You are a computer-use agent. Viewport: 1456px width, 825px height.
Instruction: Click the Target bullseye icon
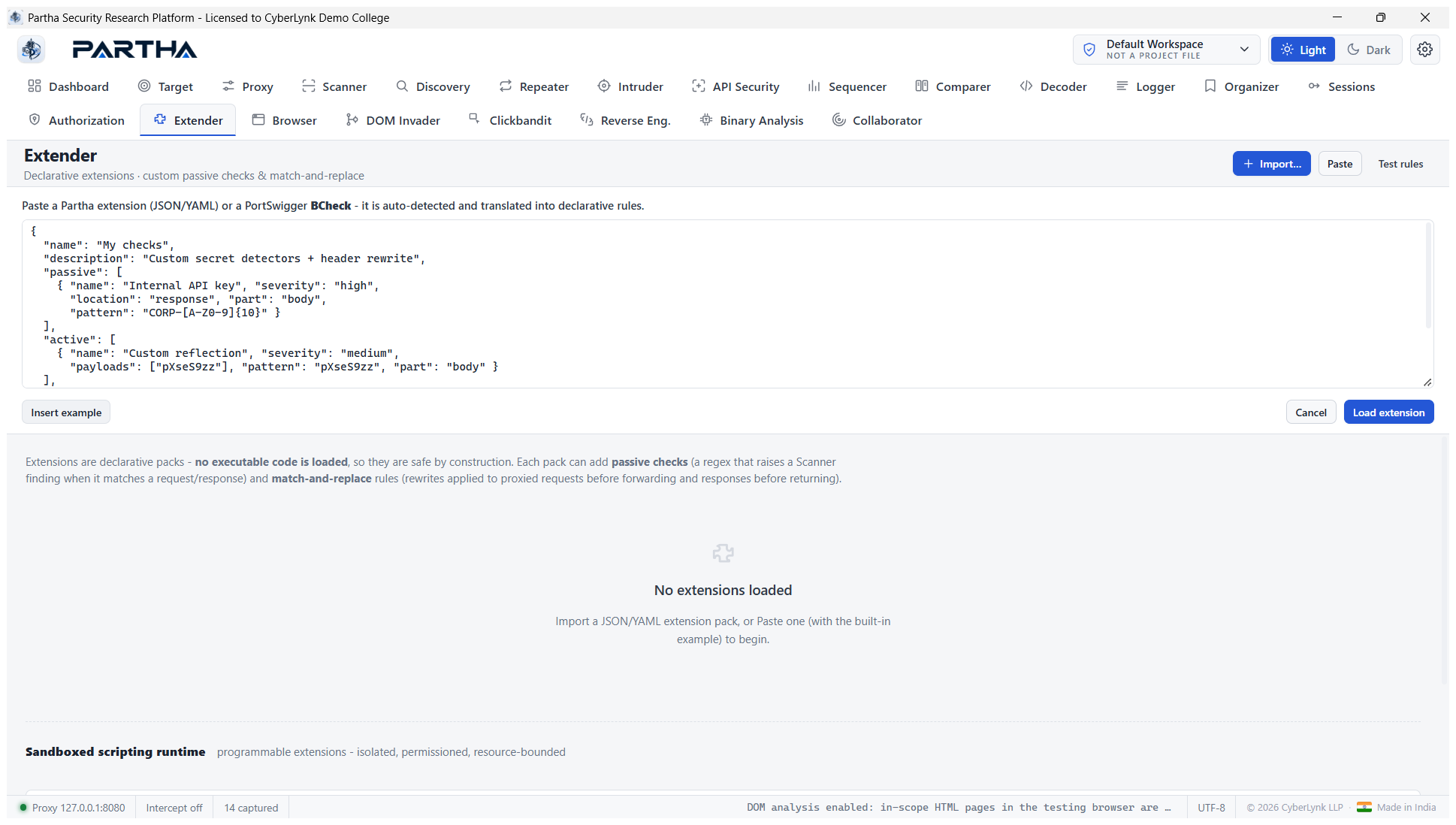[x=144, y=86]
